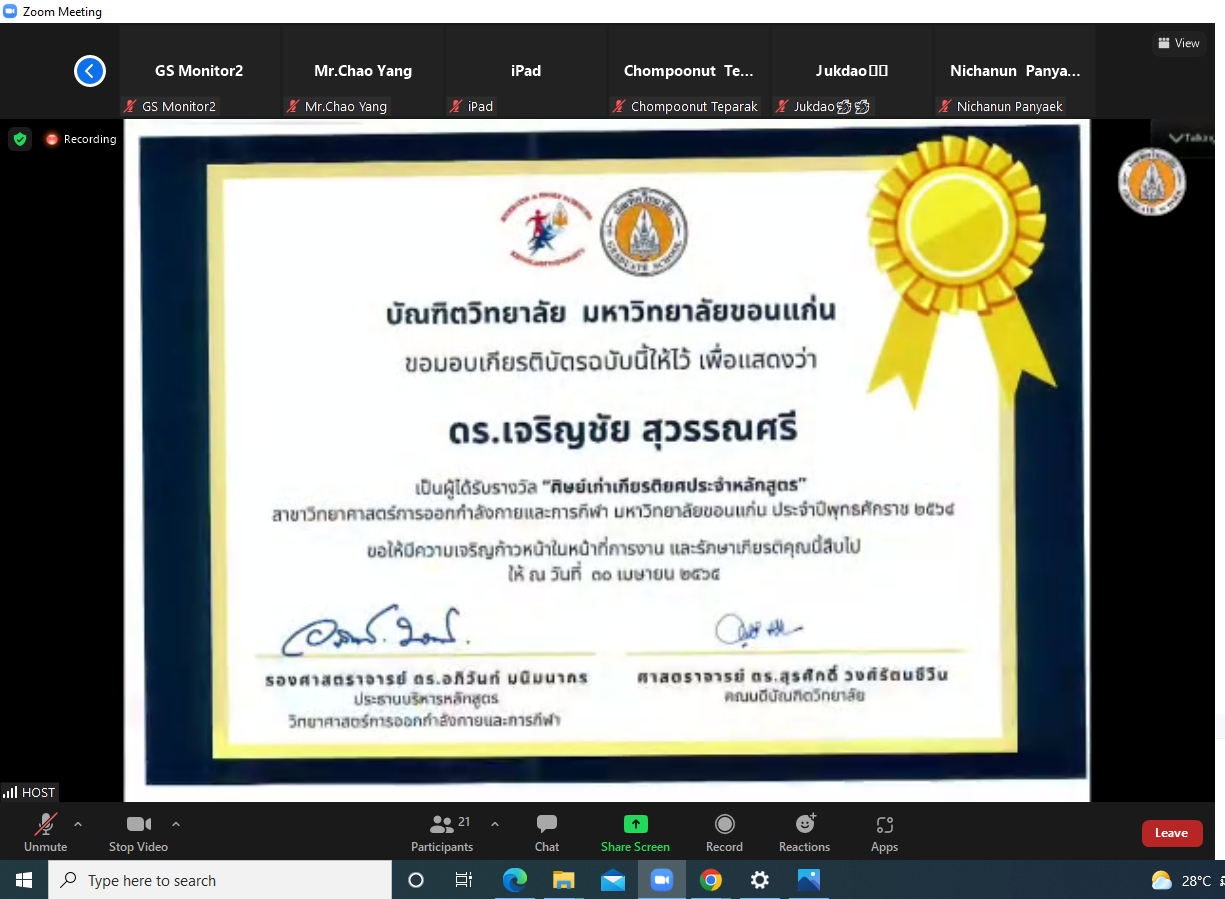Viewport: 1225px width, 899px height.
Task: Click the GS Monitor2 participant tile
Action: (x=199, y=72)
